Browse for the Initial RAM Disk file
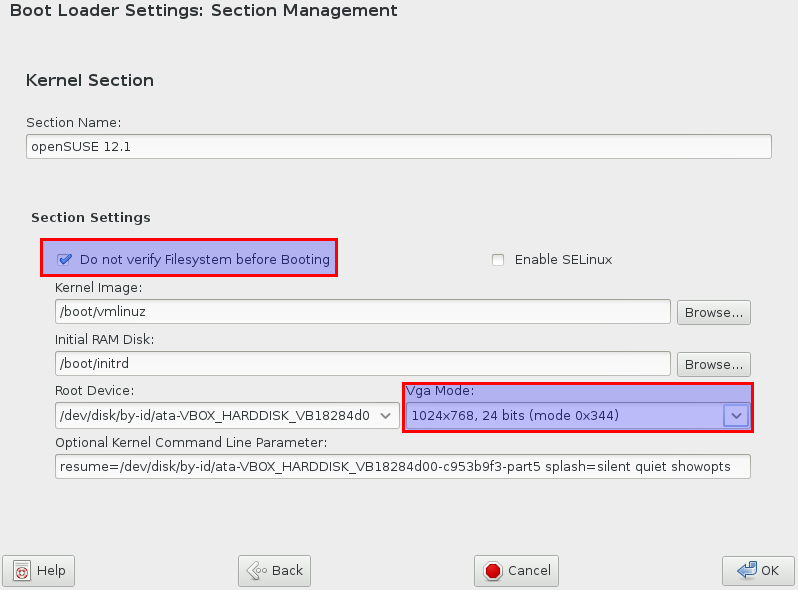Screen dimensions: 798x590 coord(714,363)
